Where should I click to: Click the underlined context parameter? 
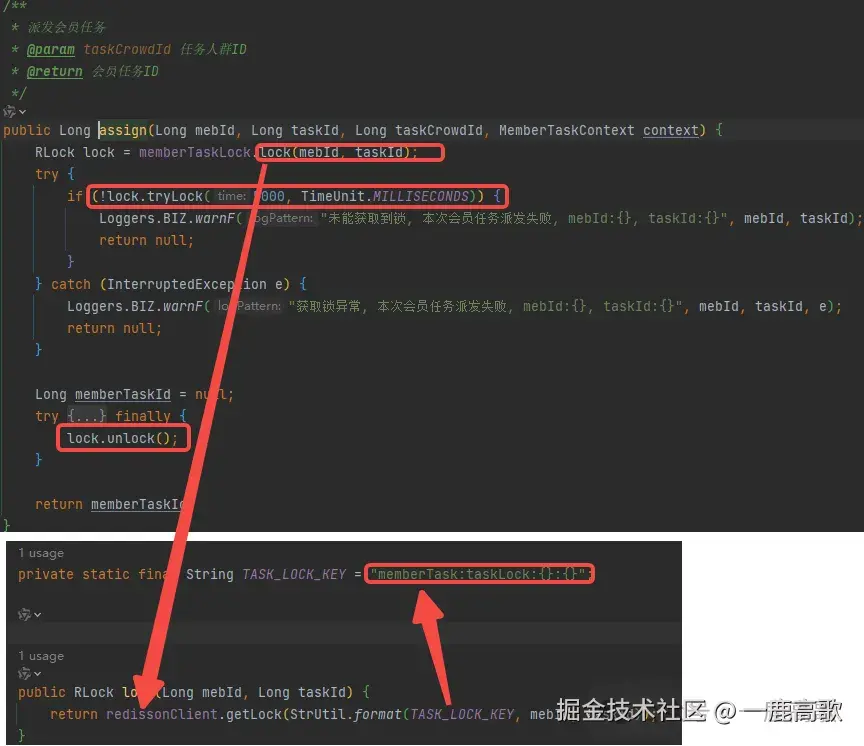(x=671, y=130)
